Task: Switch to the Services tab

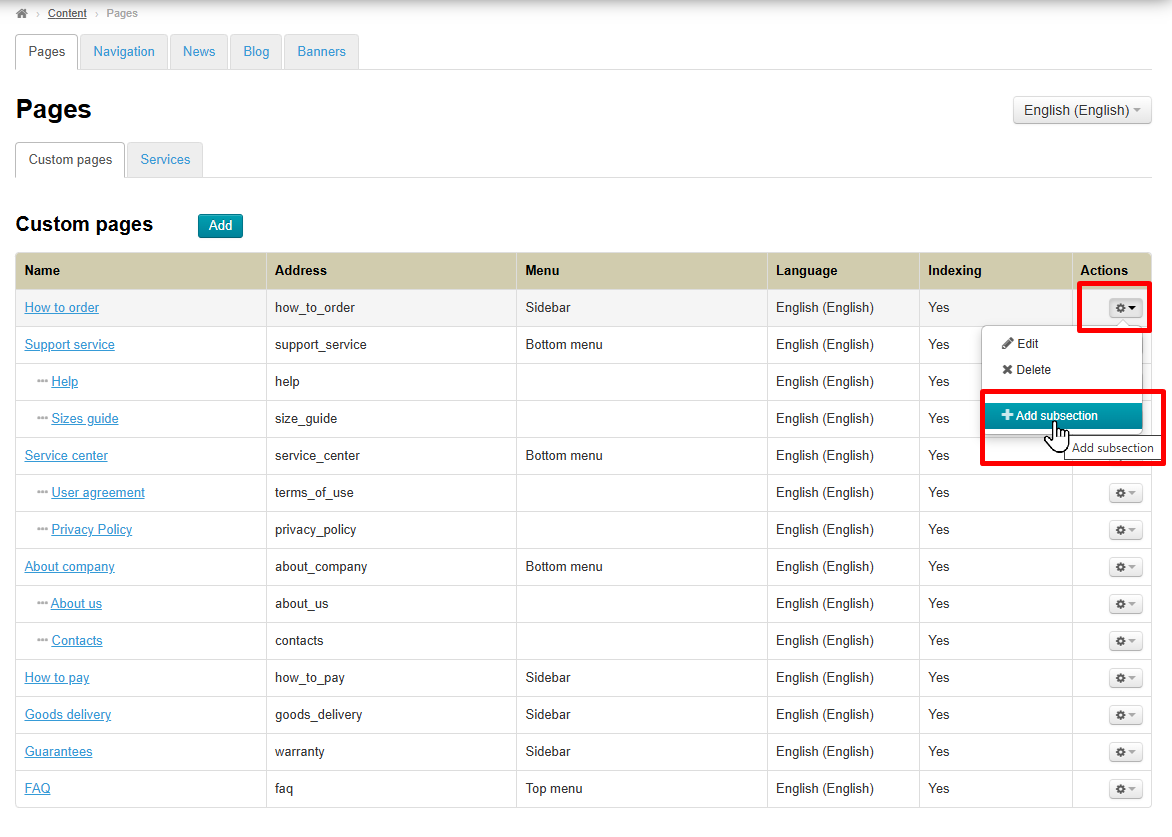Action: pos(165,160)
